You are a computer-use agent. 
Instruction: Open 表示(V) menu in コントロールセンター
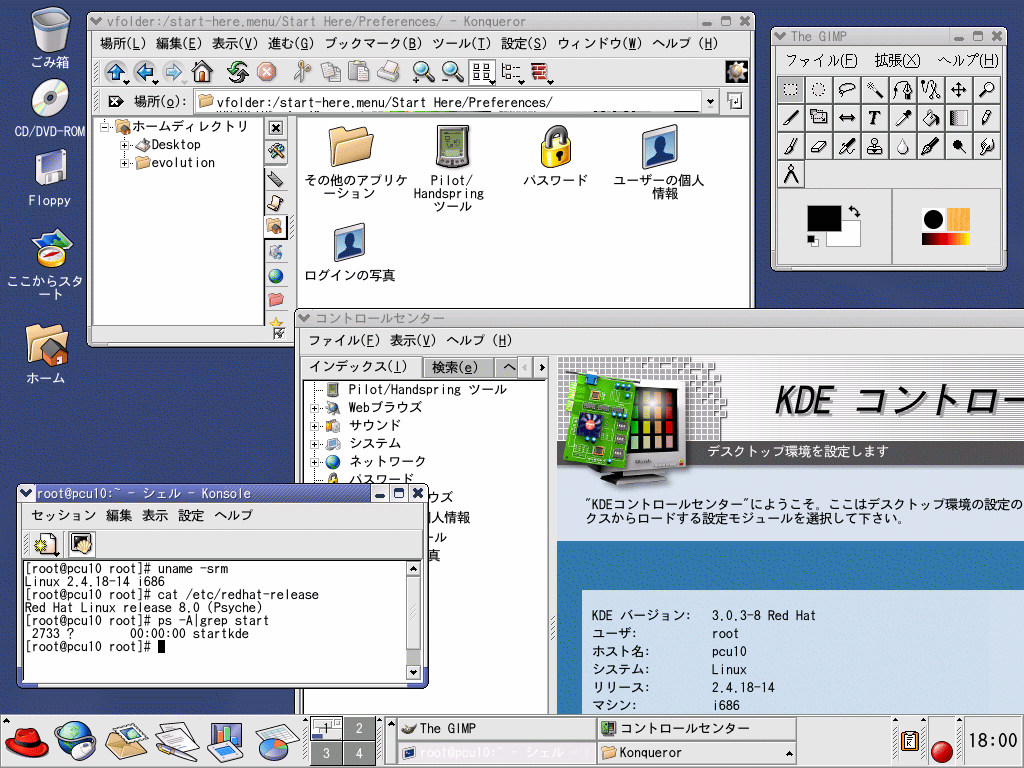click(413, 340)
